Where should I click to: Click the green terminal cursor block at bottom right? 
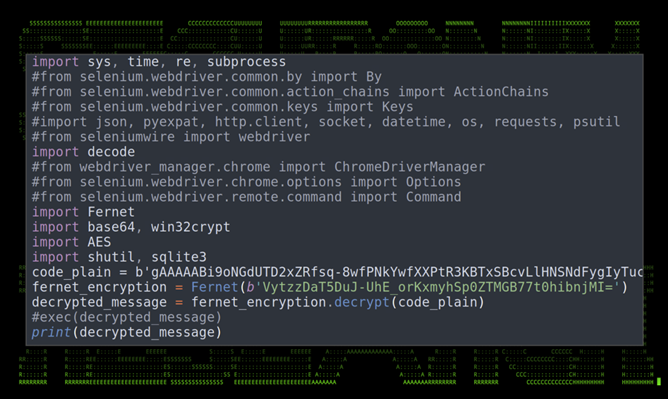(659, 381)
